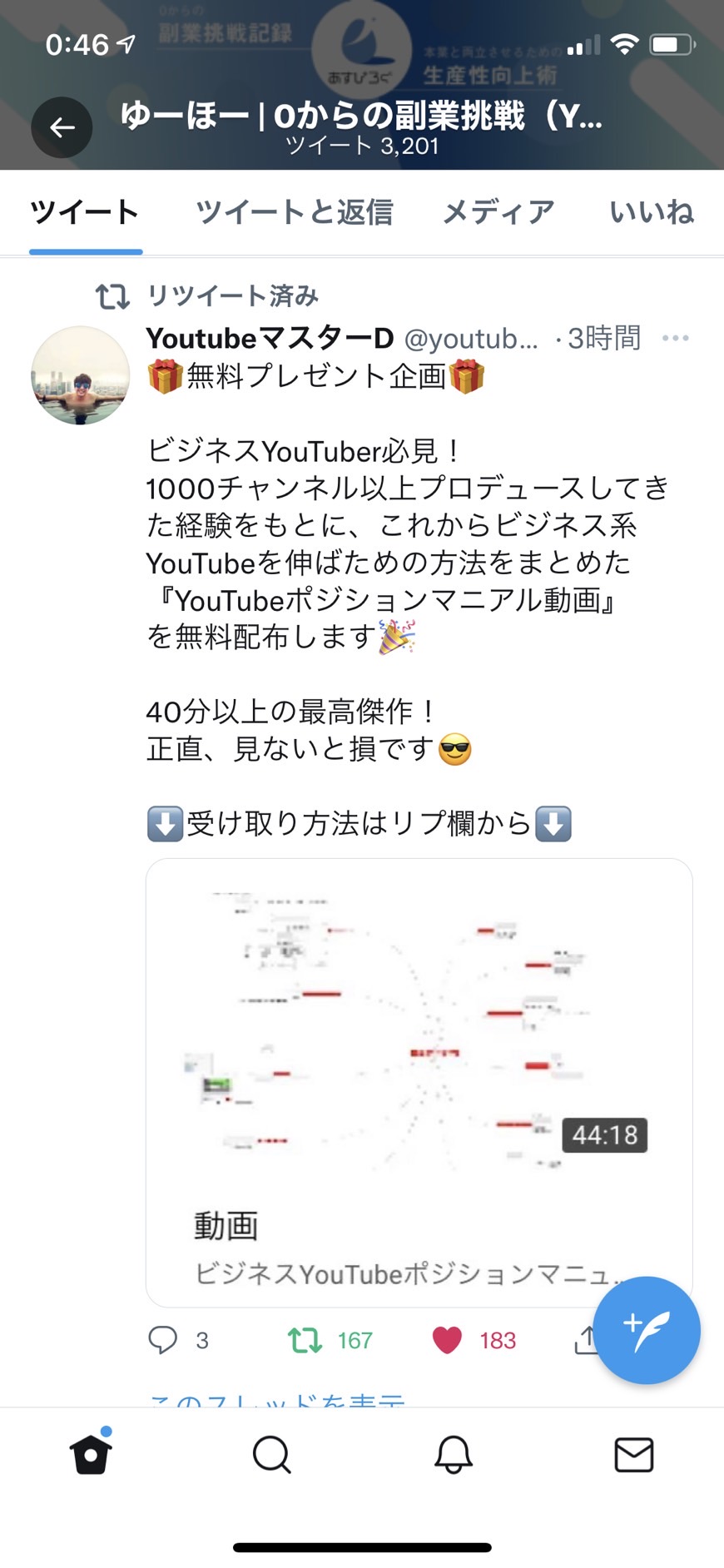724x1568 pixels.
Task: Tap the back arrow button
Action: pos(62,127)
